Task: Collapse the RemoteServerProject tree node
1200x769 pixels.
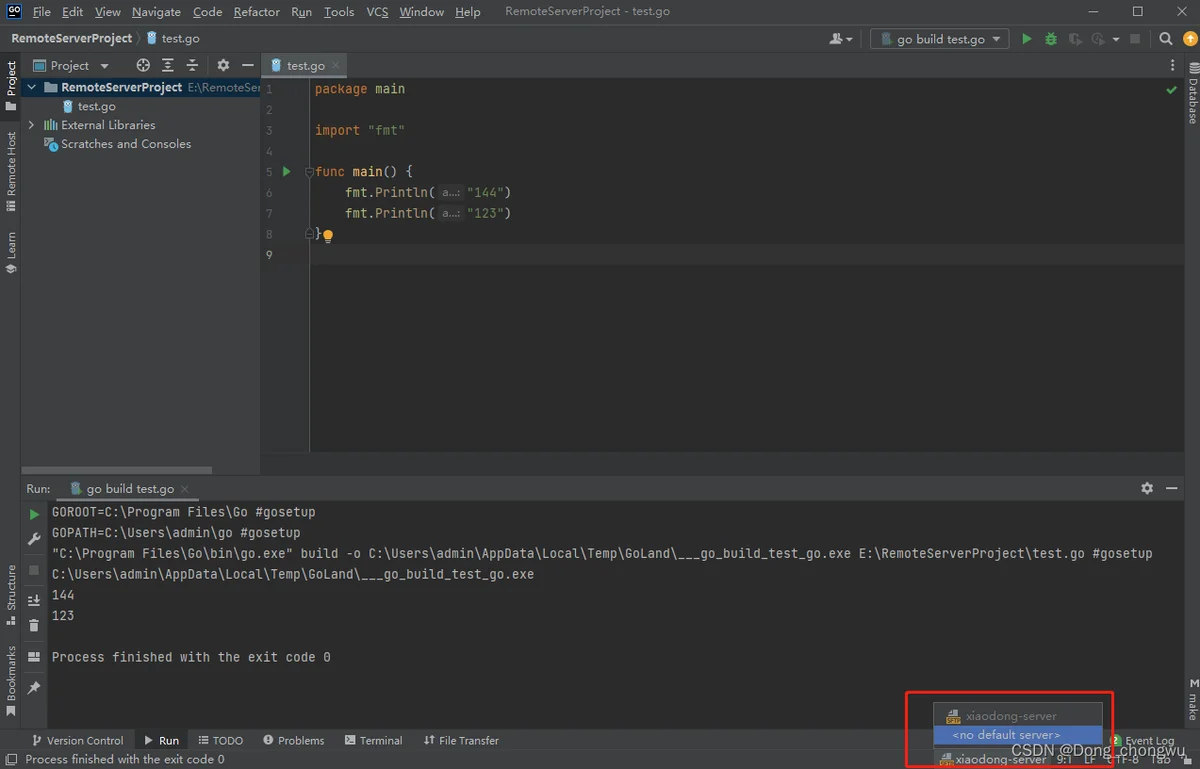Action: (x=32, y=87)
